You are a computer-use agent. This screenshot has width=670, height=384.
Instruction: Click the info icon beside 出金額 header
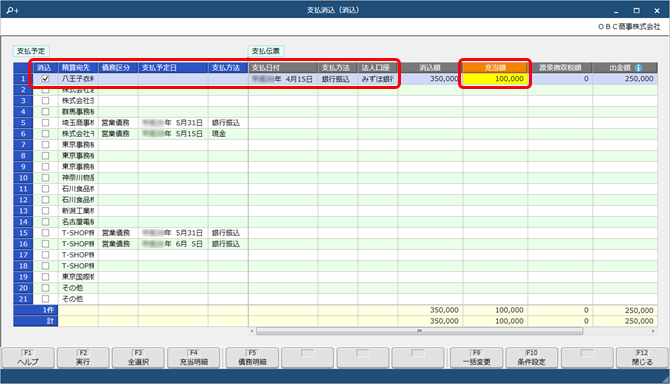coord(638,67)
